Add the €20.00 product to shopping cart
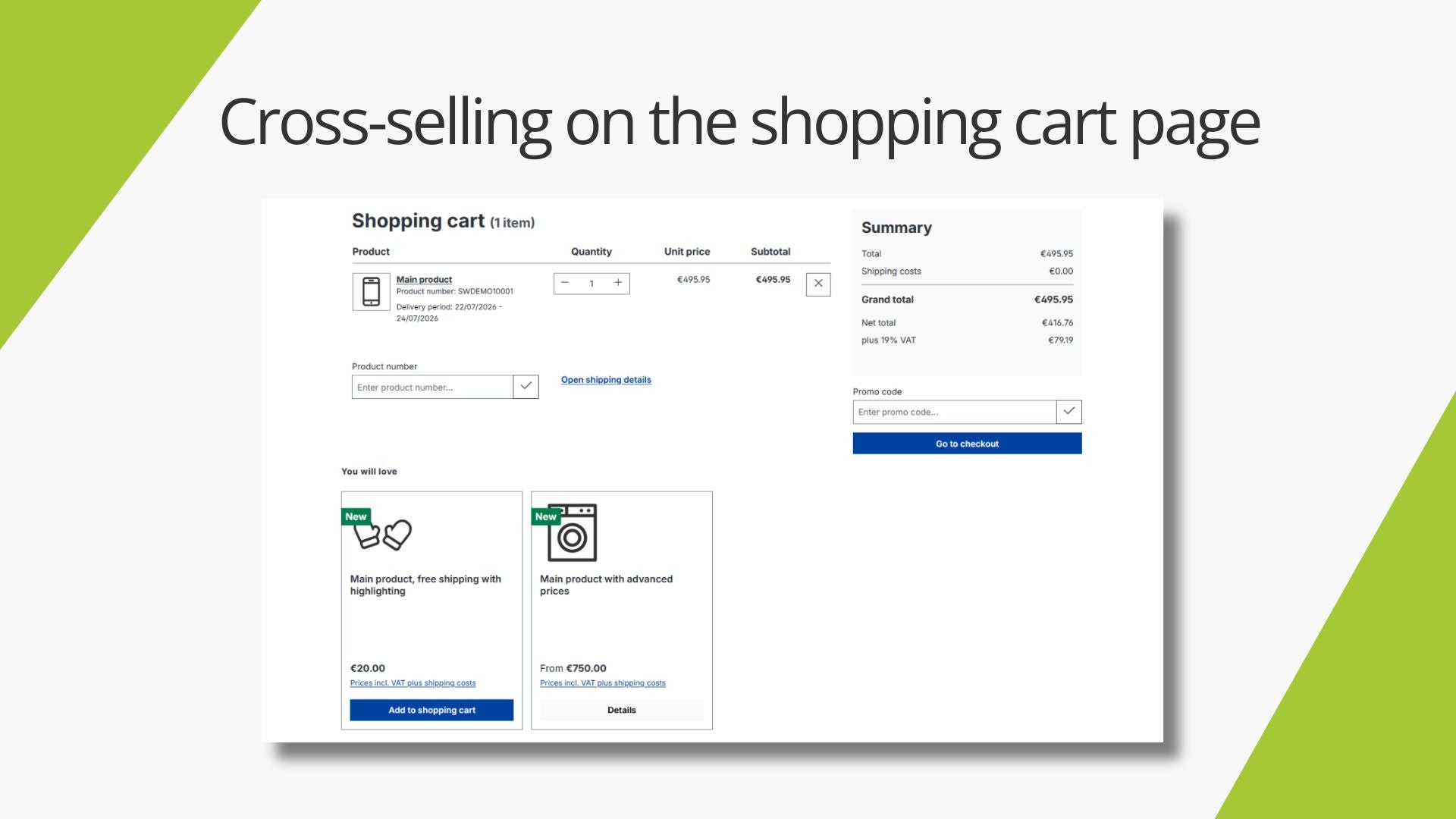 pyautogui.click(x=431, y=710)
